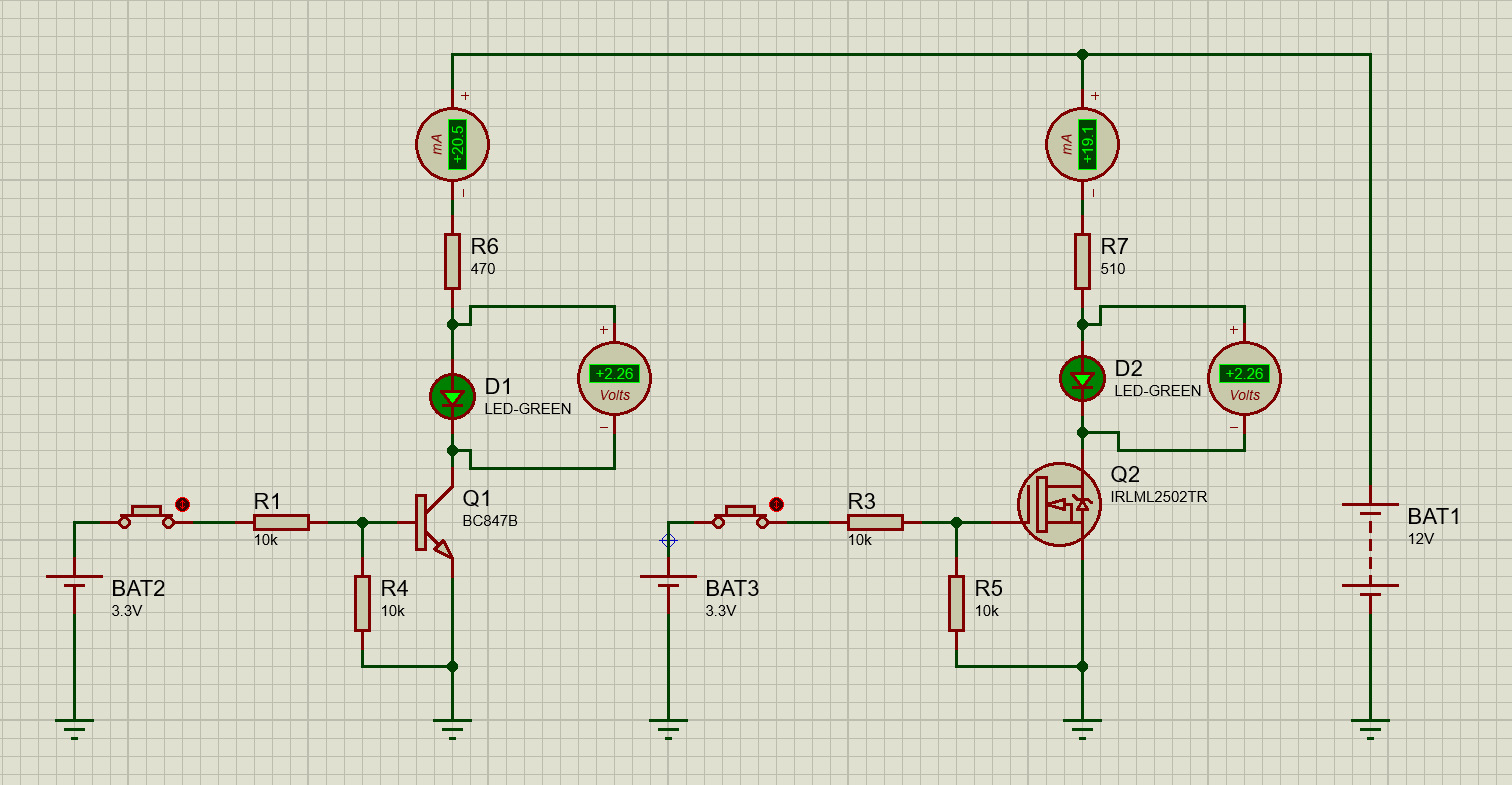Click the D1 green LED symbol
This screenshot has height=785, width=1512.
coord(452,397)
